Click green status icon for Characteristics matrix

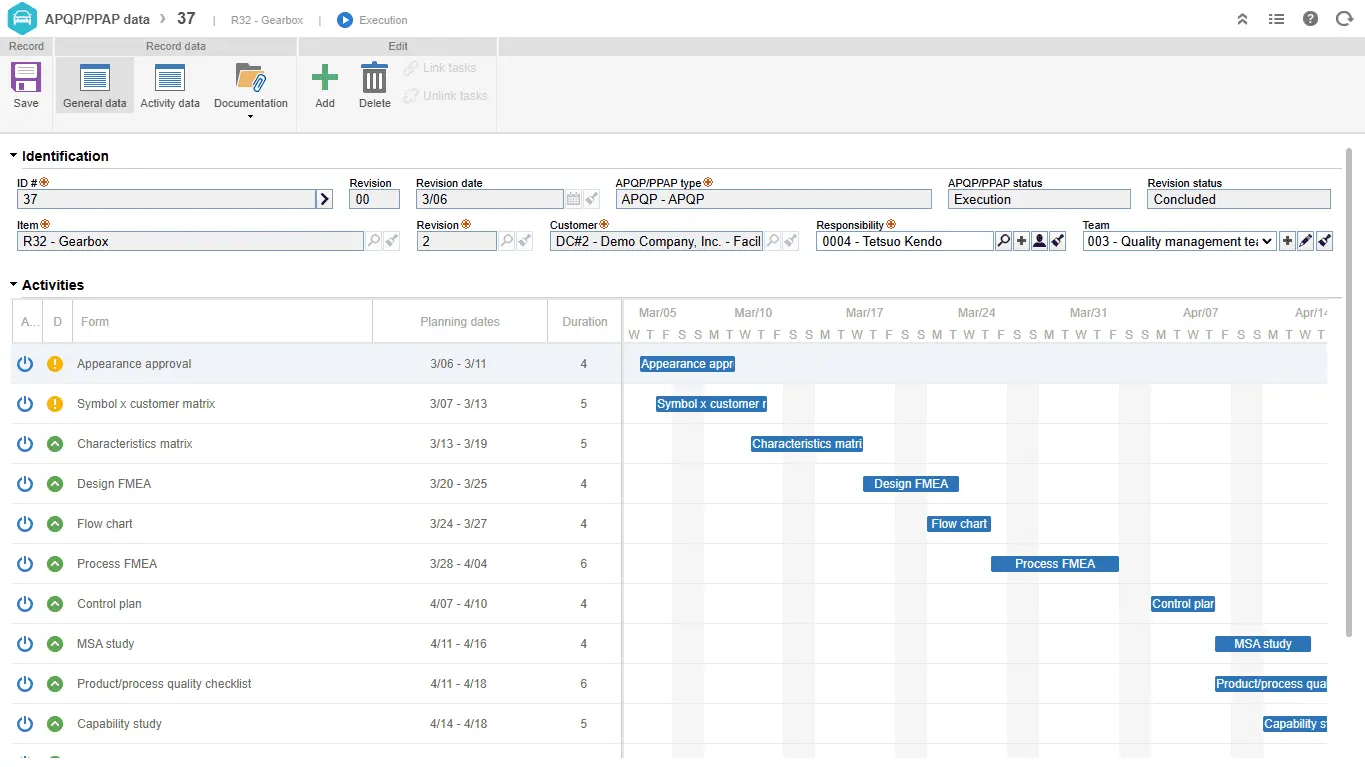point(55,444)
